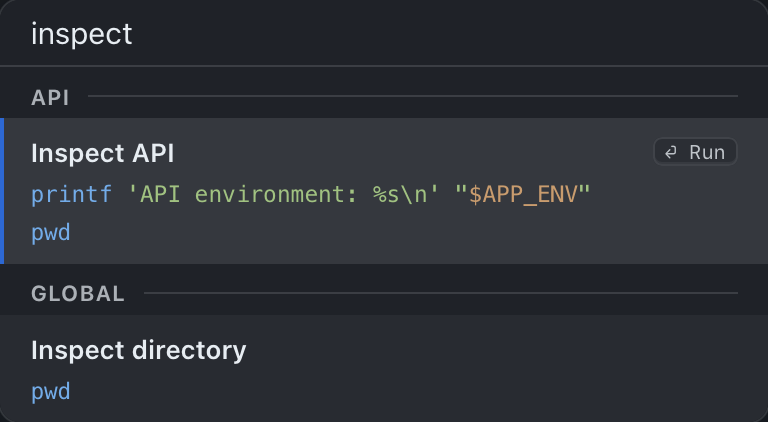Click the Run button for Inspect API

click(695, 152)
